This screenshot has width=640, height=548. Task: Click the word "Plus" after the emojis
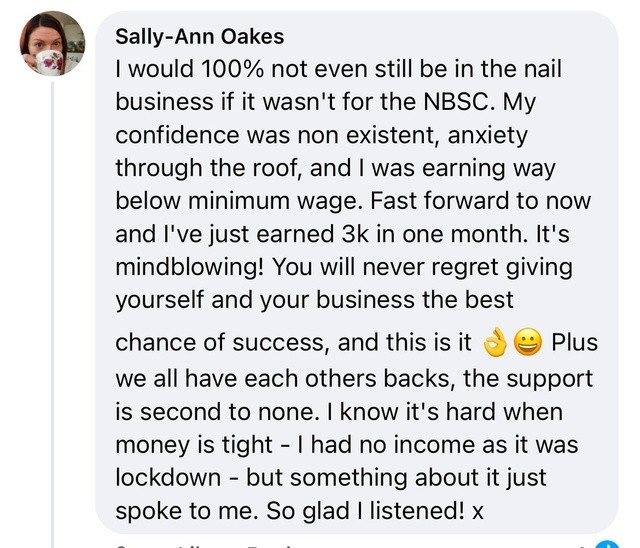point(574,343)
